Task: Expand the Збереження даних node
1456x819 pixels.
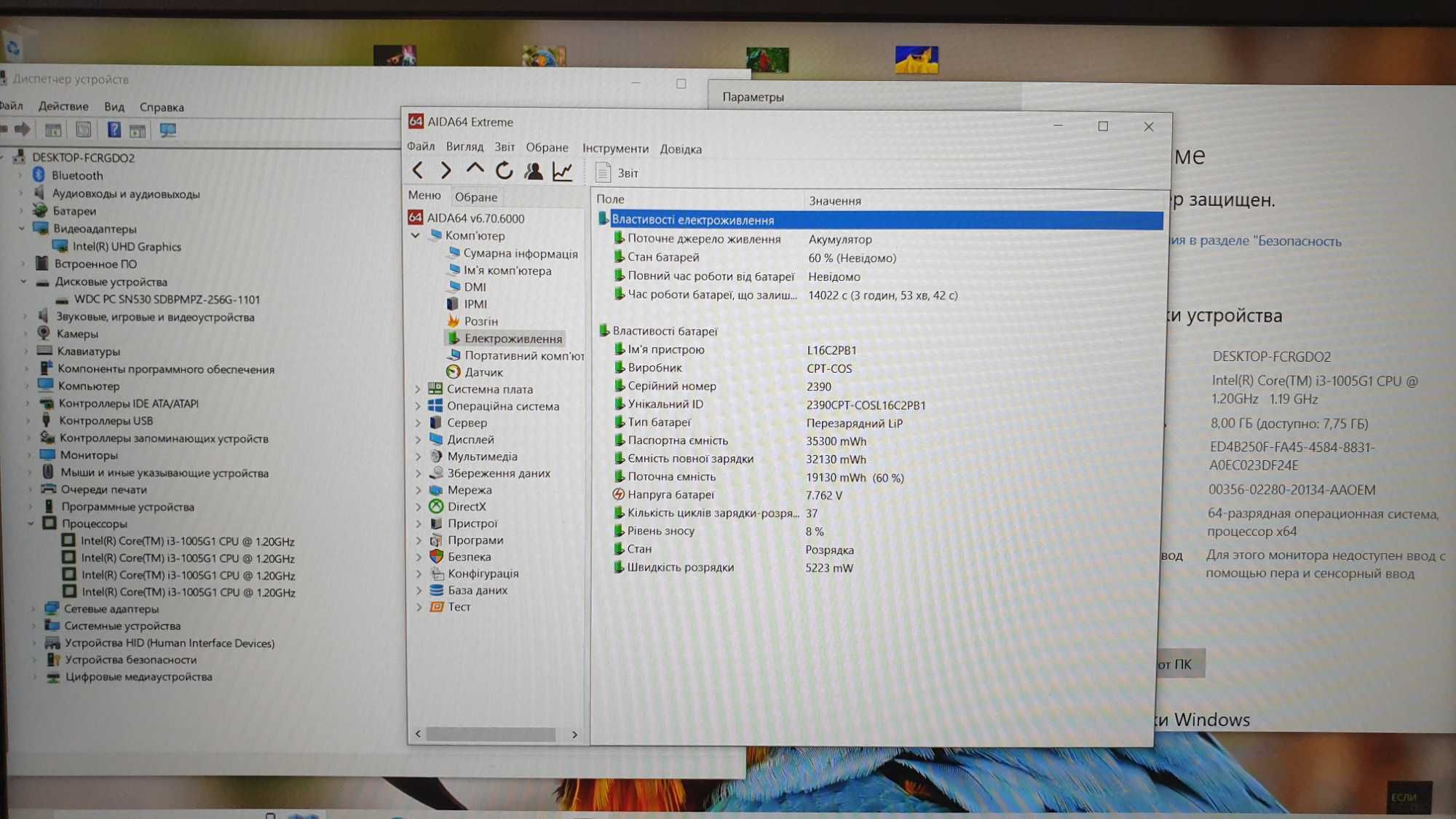Action: click(418, 473)
